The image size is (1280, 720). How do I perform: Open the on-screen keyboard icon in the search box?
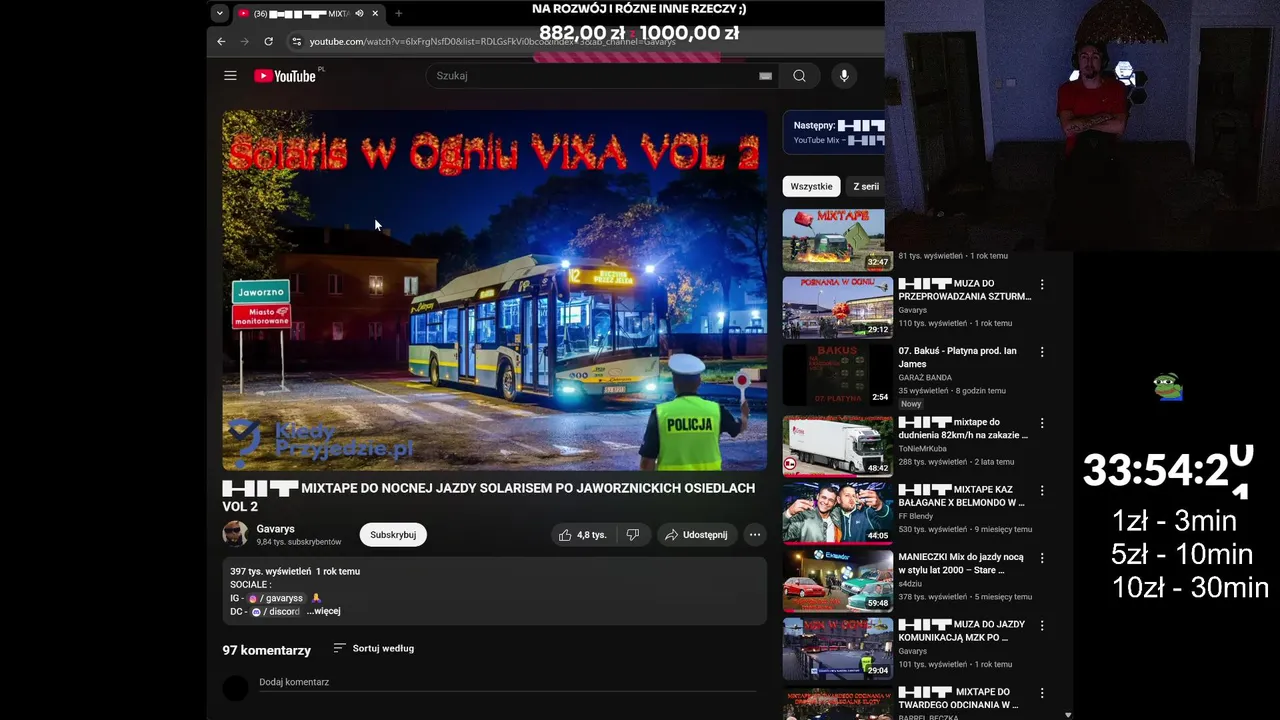pyautogui.click(x=765, y=76)
